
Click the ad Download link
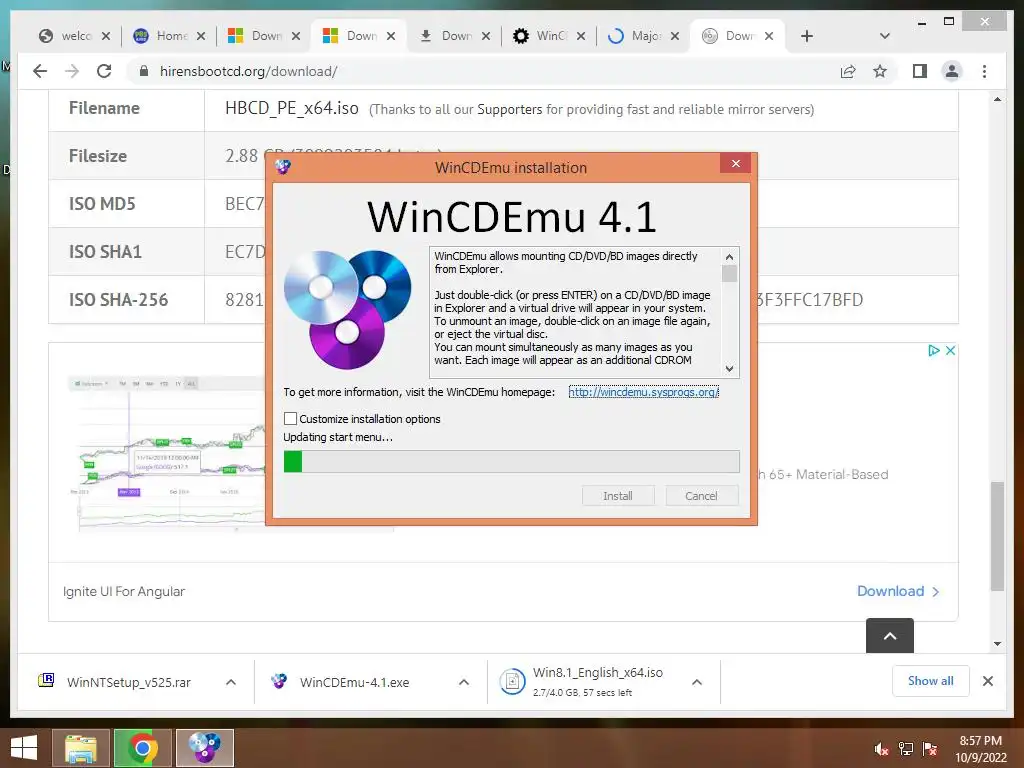pos(898,591)
